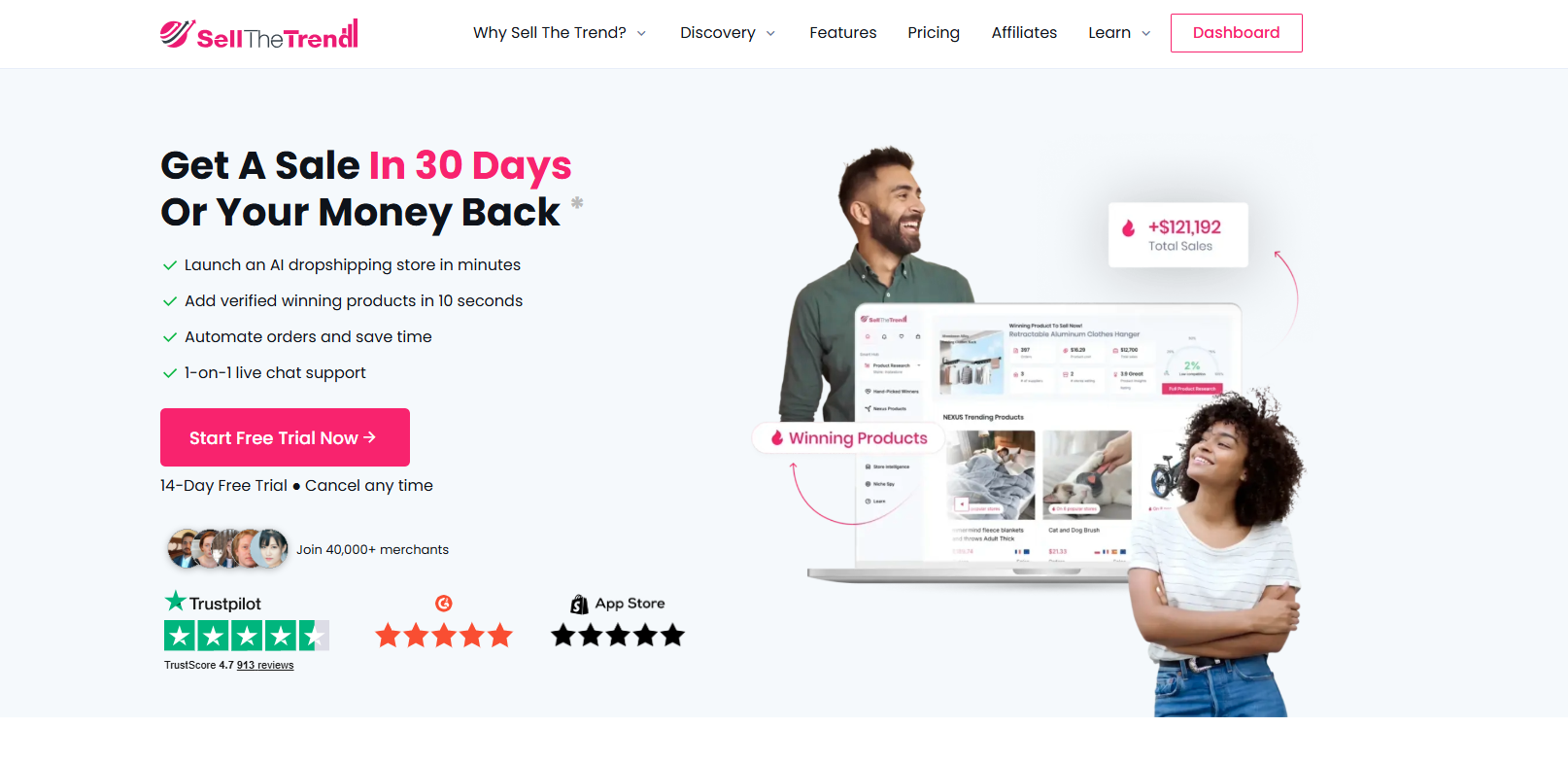
Task: Click the flame icon in Total Sales card
Action: 1128,227
